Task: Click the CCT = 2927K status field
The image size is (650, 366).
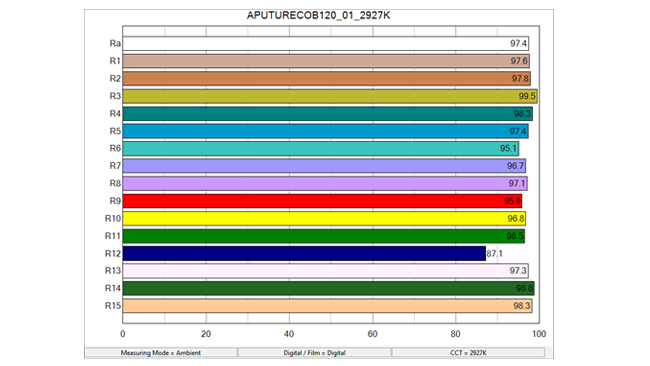Action: (468, 353)
